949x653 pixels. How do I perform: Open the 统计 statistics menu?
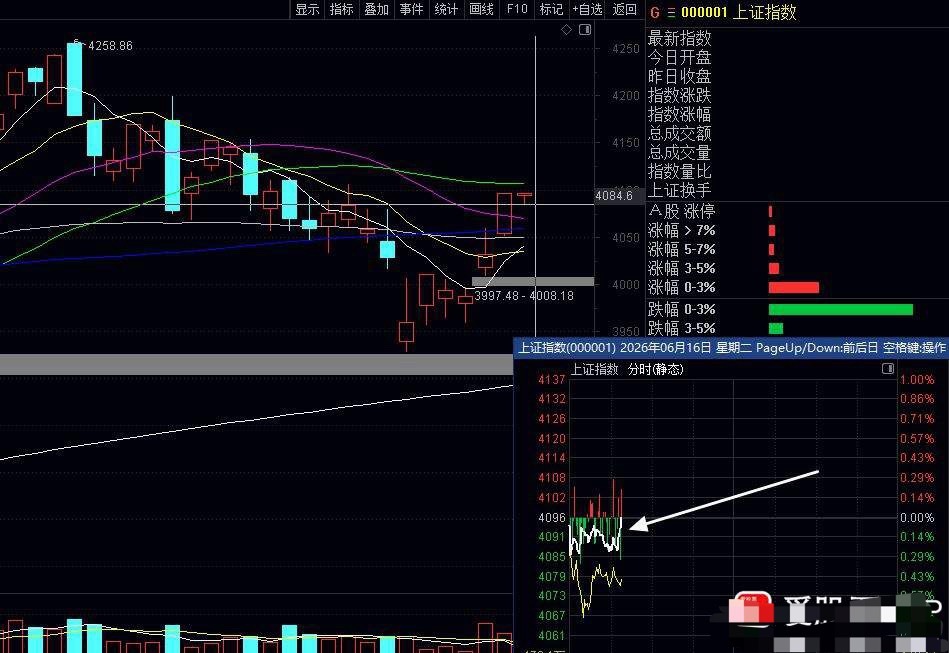coord(446,9)
